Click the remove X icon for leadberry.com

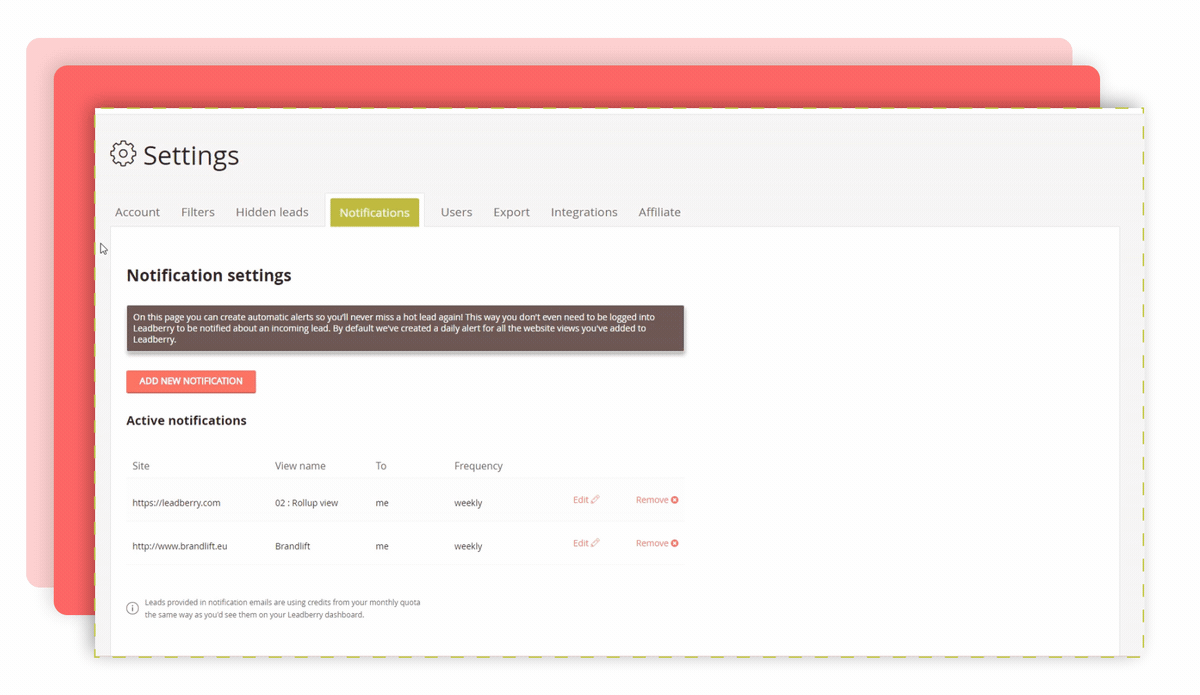(x=675, y=500)
